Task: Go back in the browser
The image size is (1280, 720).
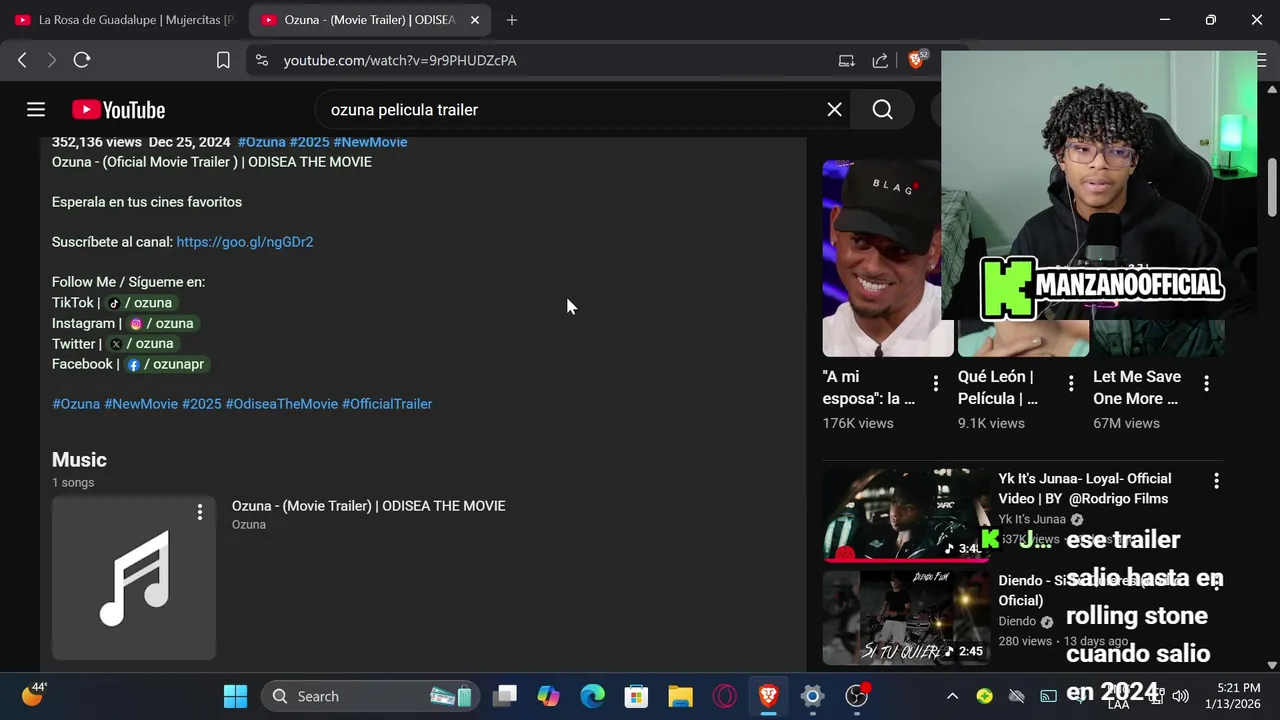Action: click(22, 60)
